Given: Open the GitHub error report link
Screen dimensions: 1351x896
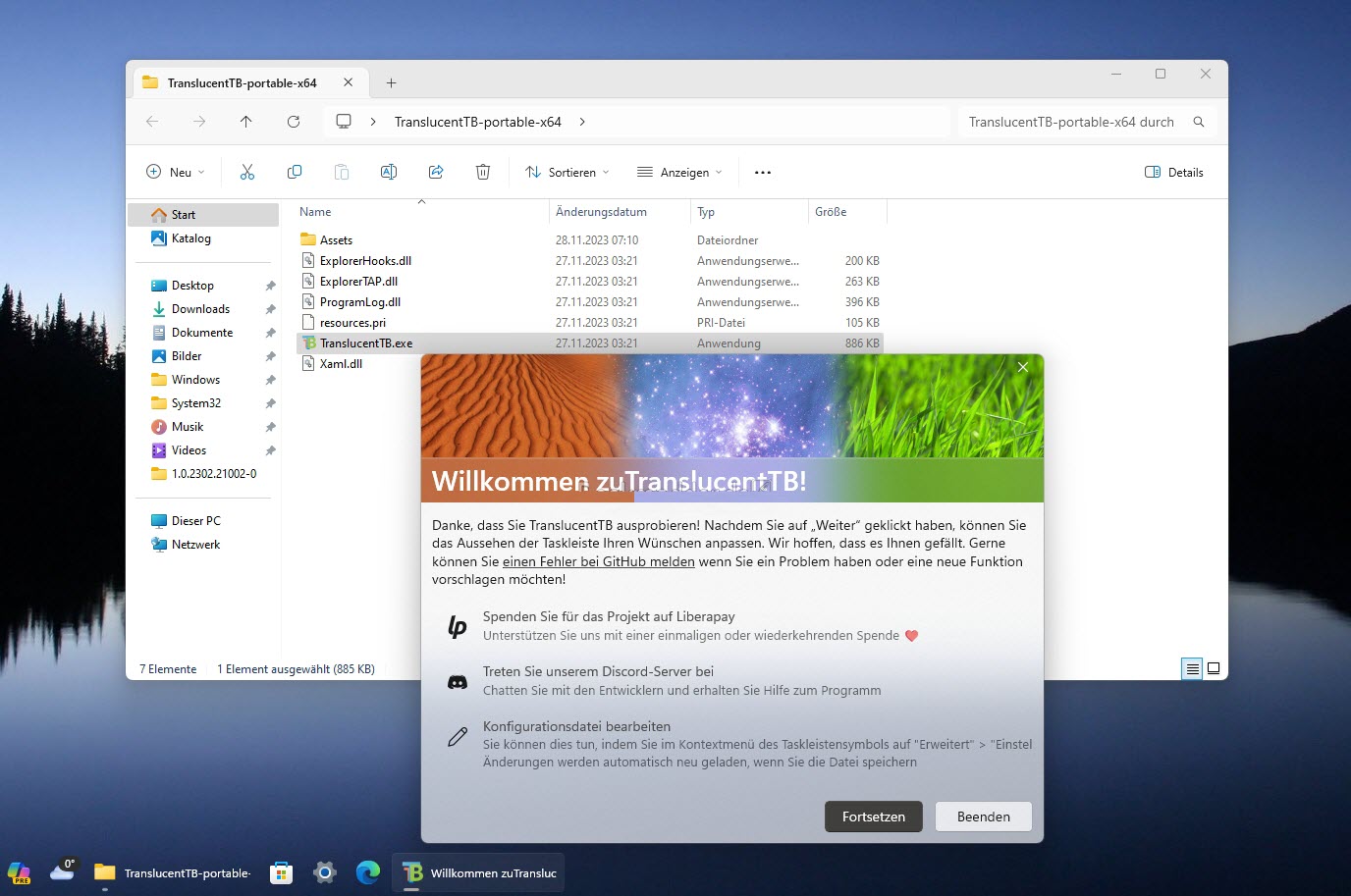Looking at the screenshot, I should click(599, 561).
